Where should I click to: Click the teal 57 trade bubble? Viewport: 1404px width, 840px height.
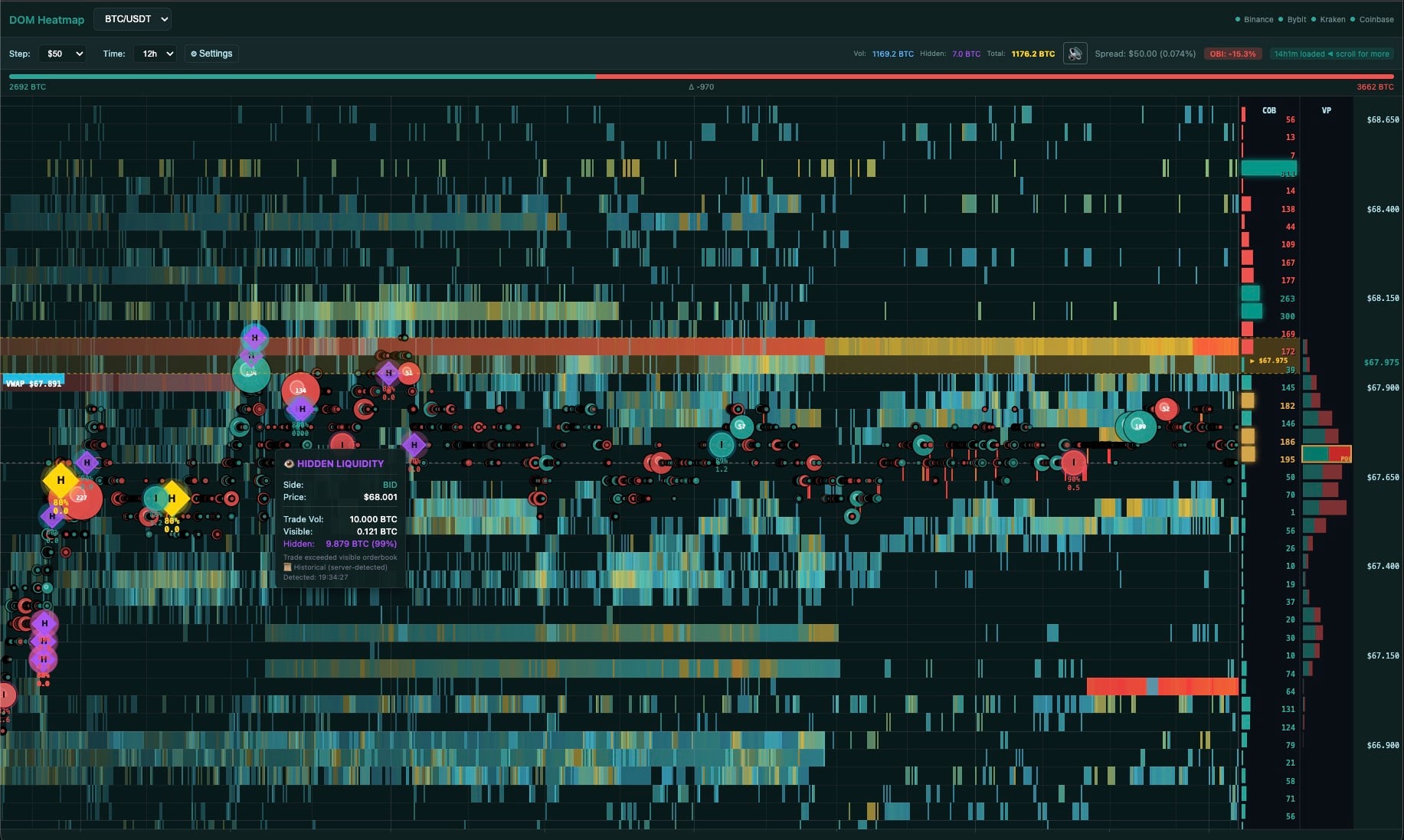pos(741,427)
